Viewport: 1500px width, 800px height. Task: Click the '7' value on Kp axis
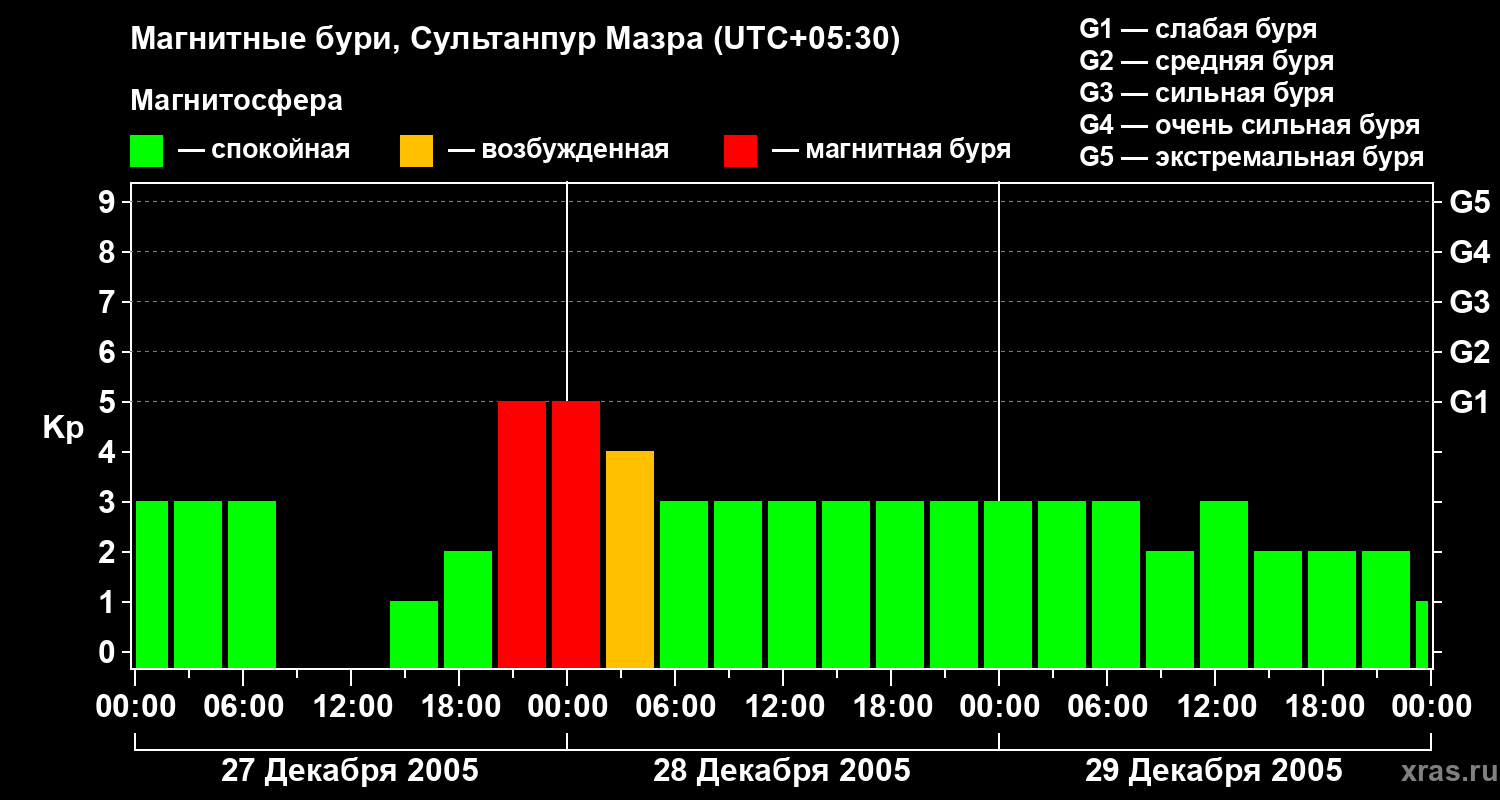109,302
